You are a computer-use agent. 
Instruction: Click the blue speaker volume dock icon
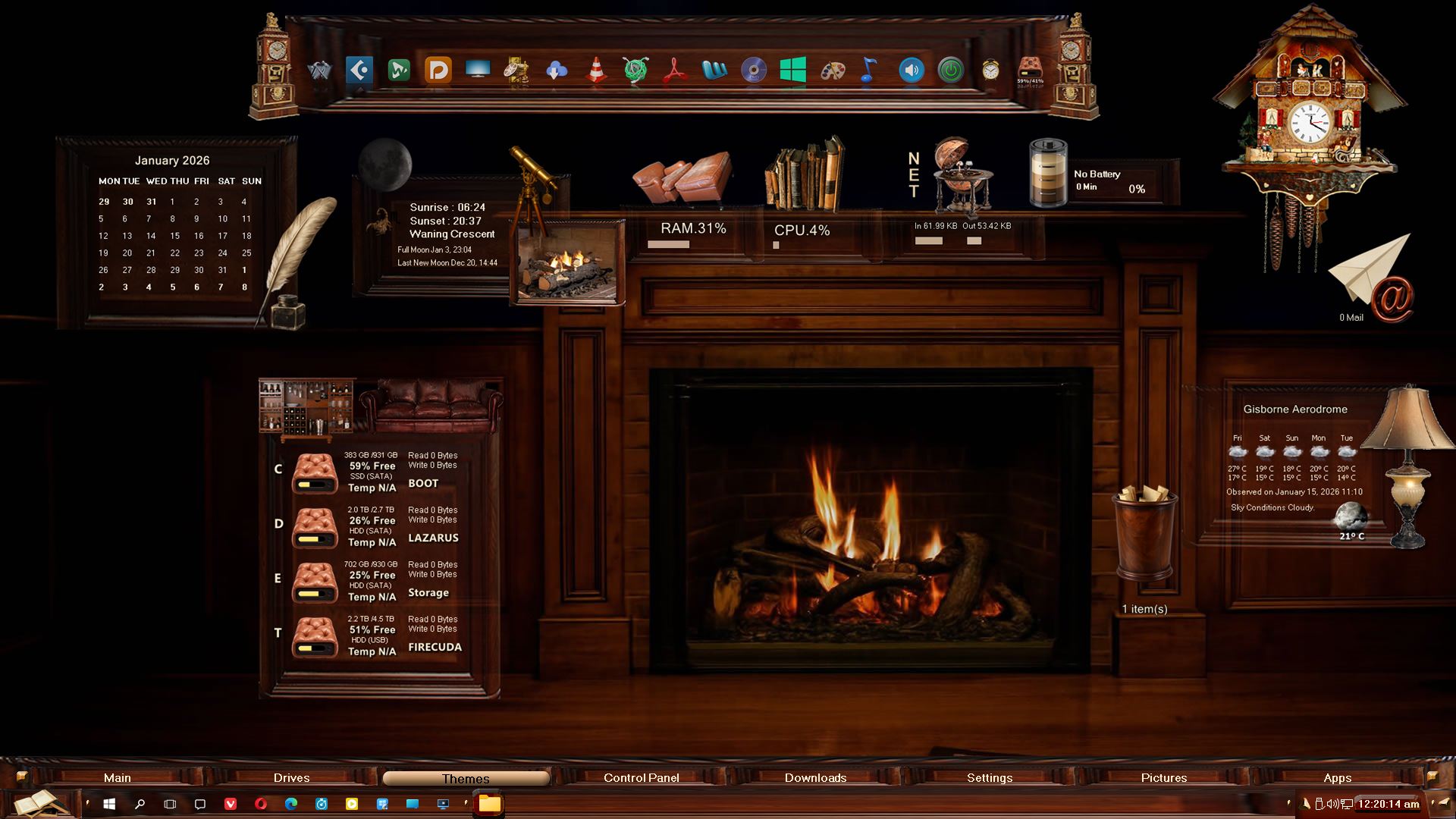coord(911,71)
